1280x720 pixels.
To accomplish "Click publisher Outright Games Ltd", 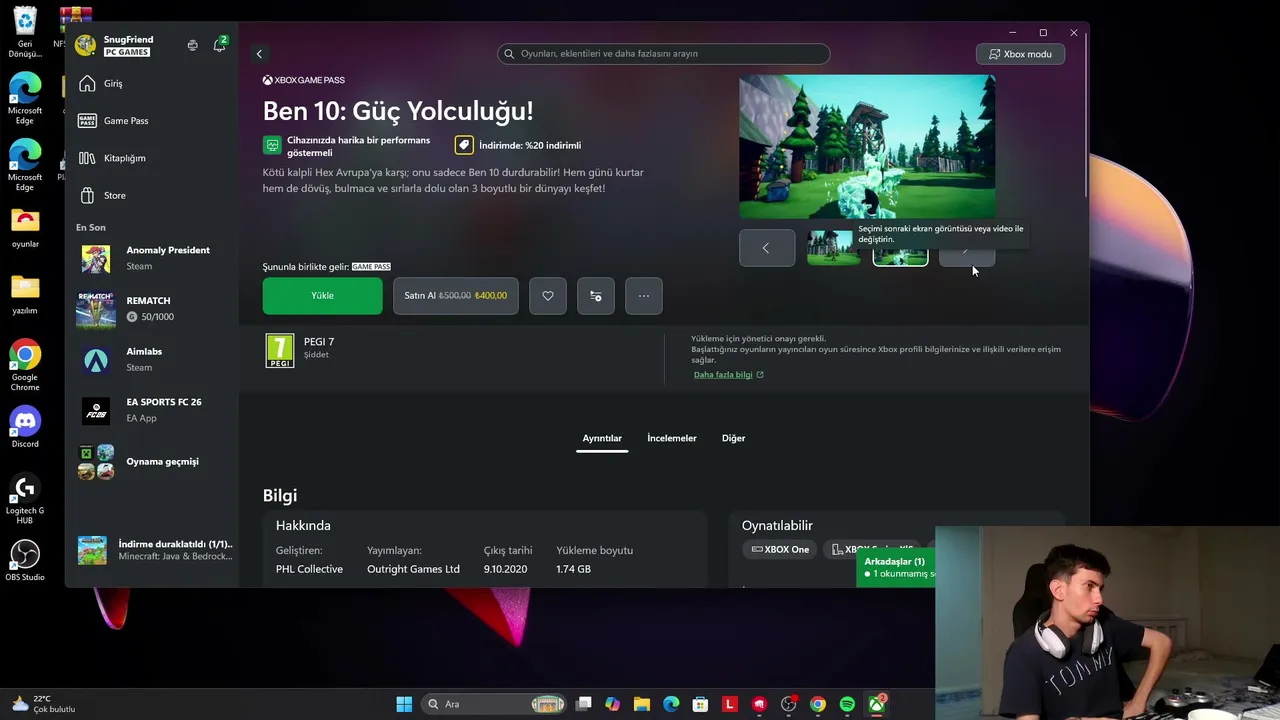I will point(413,569).
